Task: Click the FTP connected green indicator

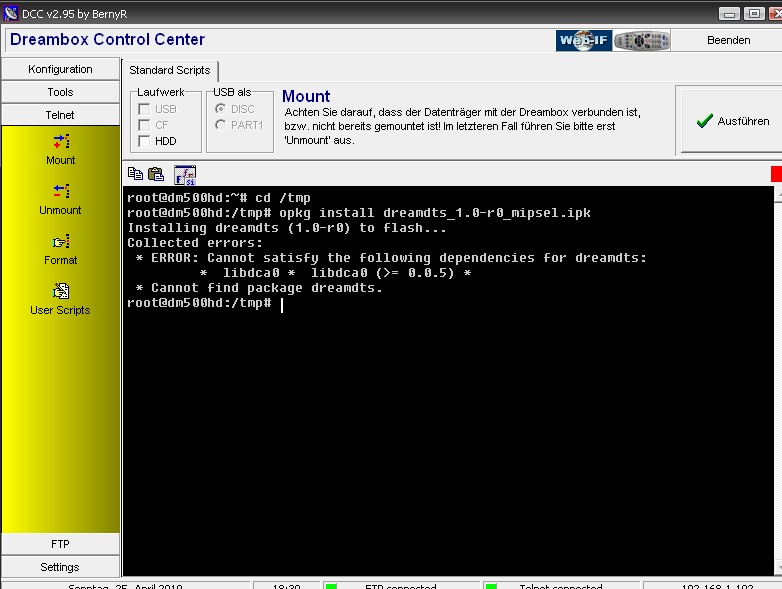Action: tap(331, 586)
